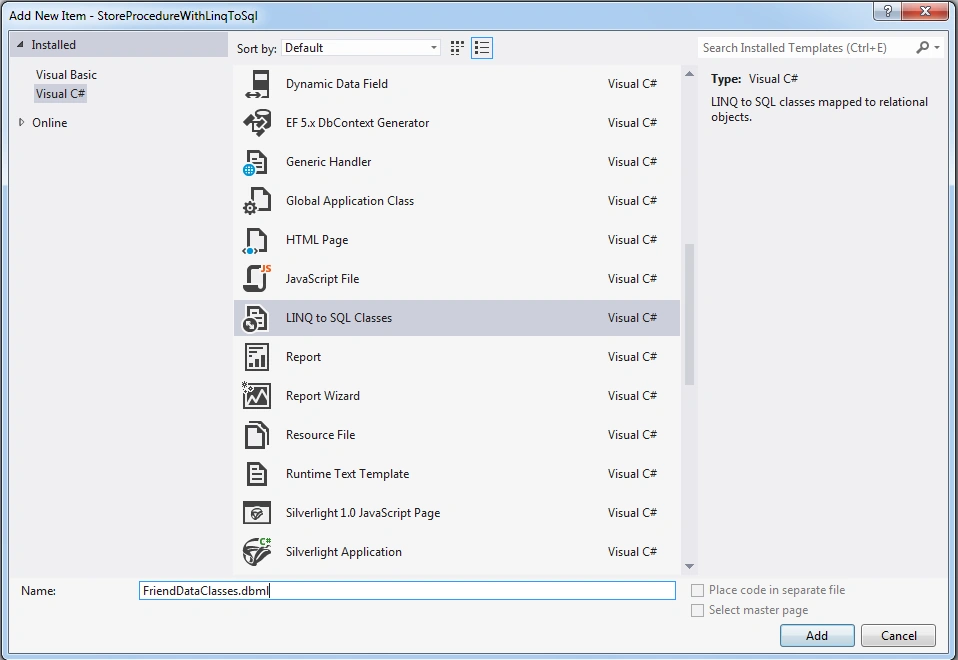Click the Runtime Text Template icon
Viewport: 958px width, 660px height.
[x=257, y=474]
